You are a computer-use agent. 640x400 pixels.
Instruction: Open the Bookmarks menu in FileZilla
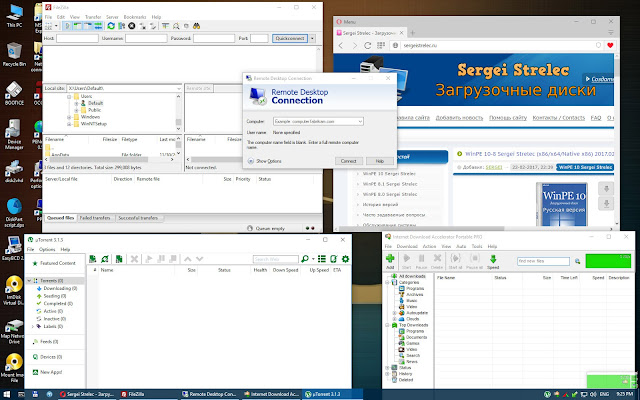135,17
